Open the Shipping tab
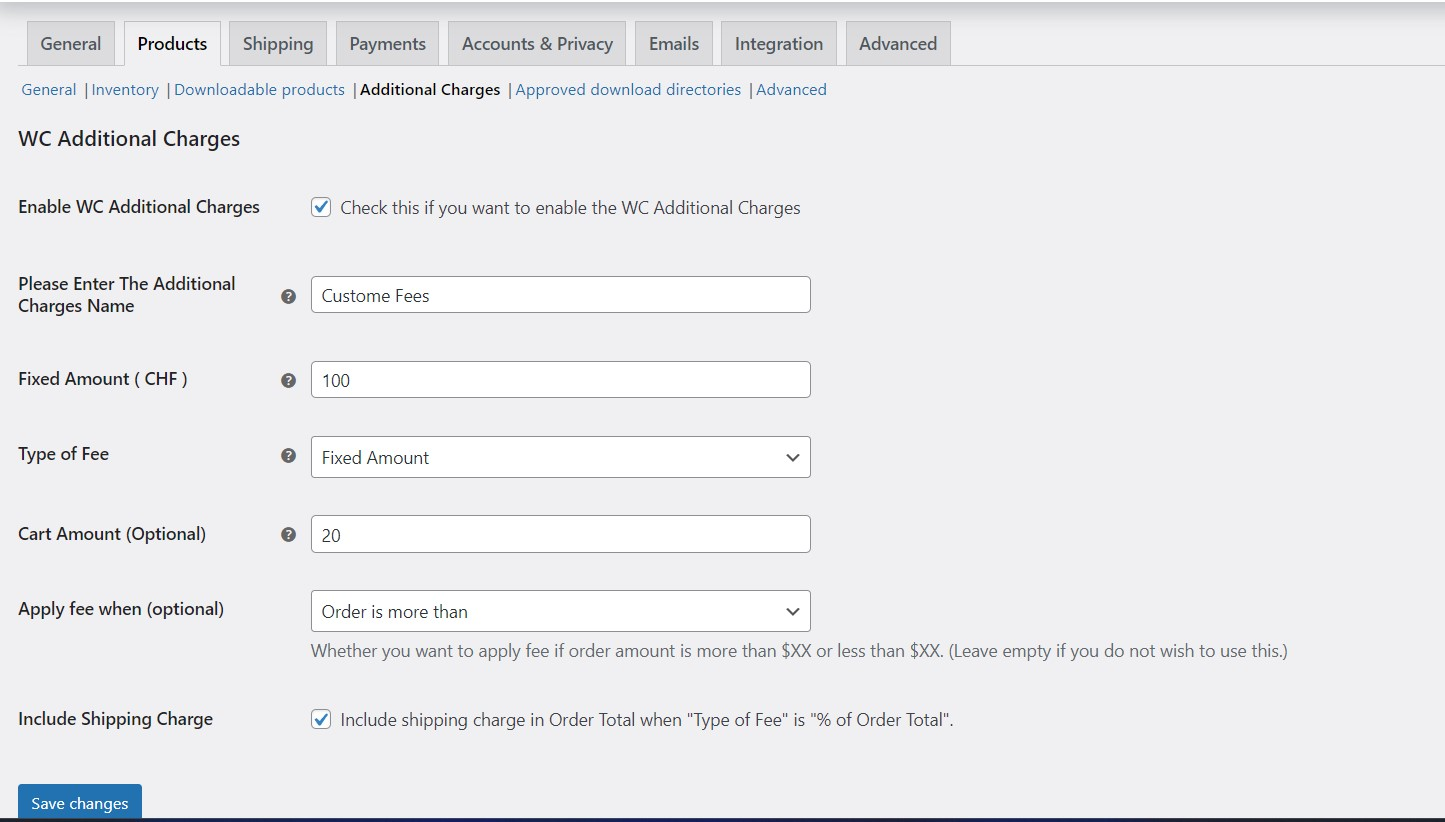The width and height of the screenshot is (1445, 822). [x=278, y=43]
